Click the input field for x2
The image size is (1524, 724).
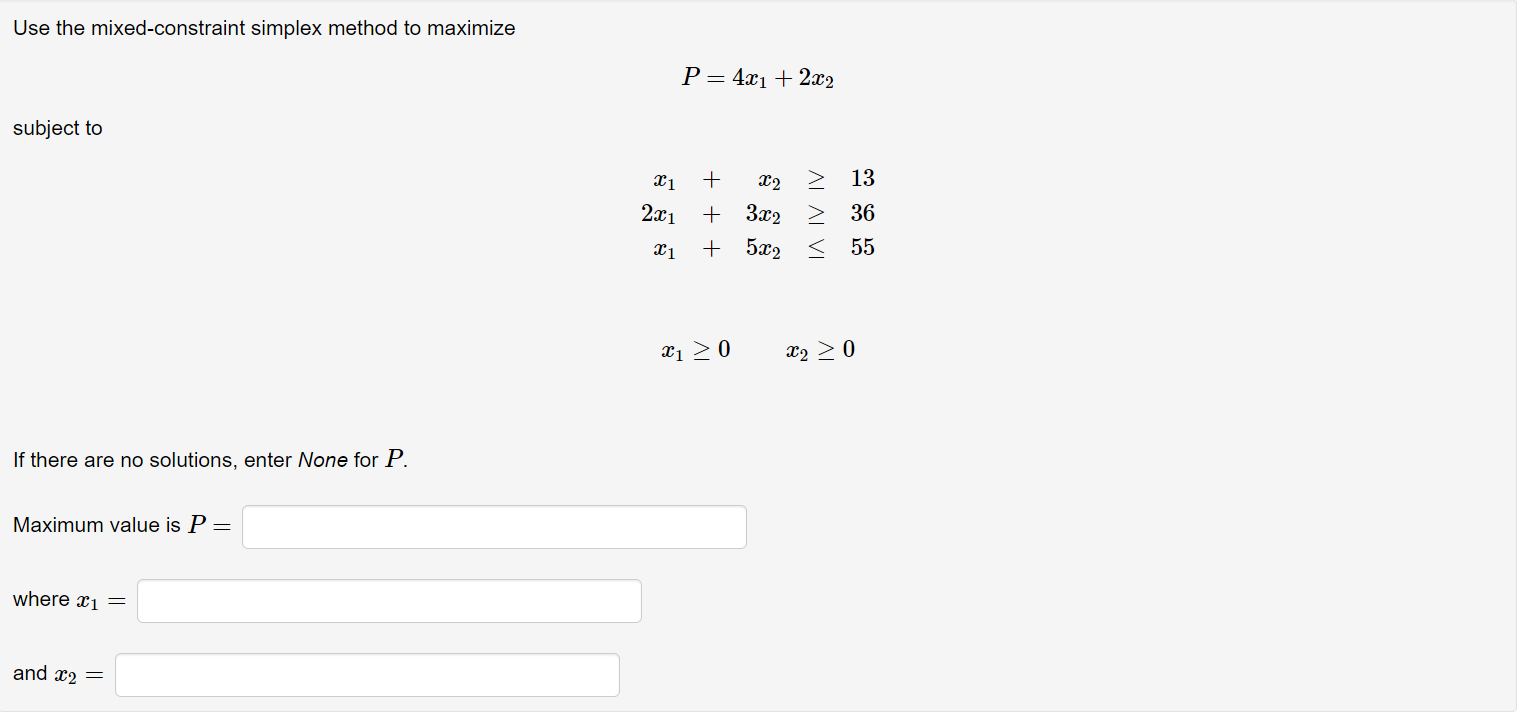pyautogui.click(x=367, y=675)
